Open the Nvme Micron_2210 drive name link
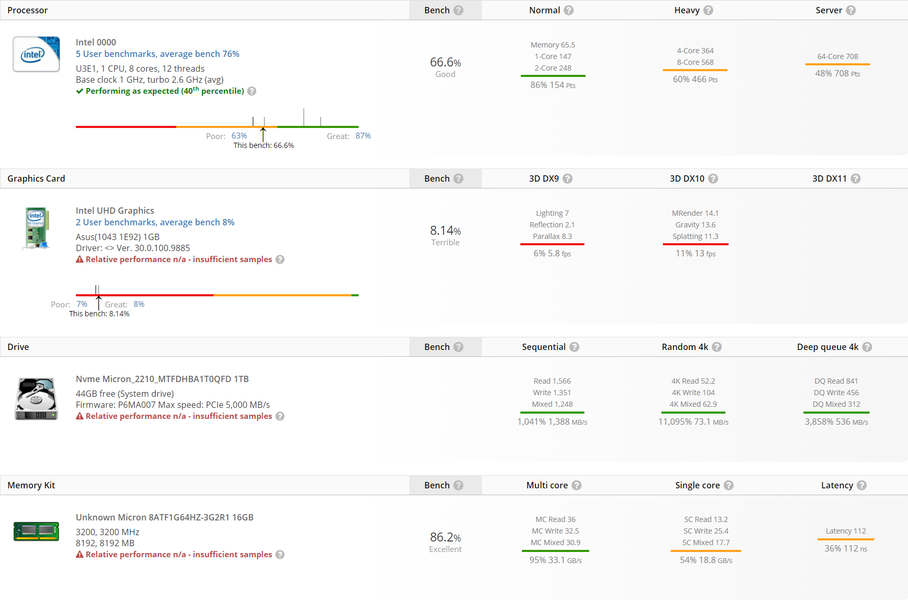This screenshot has width=908, height=600. pyautogui.click(x=164, y=379)
